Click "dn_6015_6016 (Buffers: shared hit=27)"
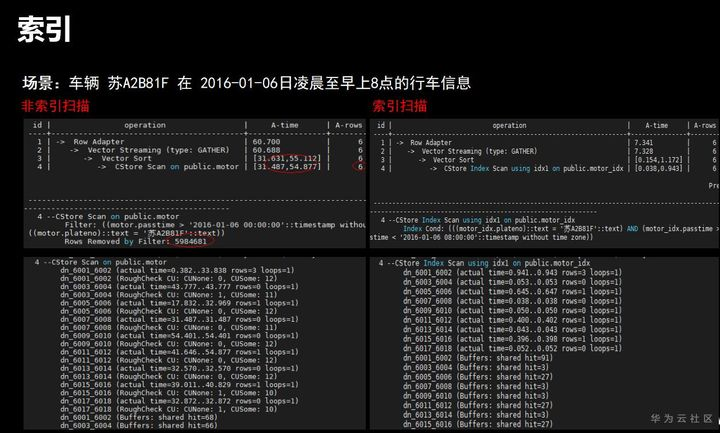This screenshot has width=720, height=433. pos(478,424)
